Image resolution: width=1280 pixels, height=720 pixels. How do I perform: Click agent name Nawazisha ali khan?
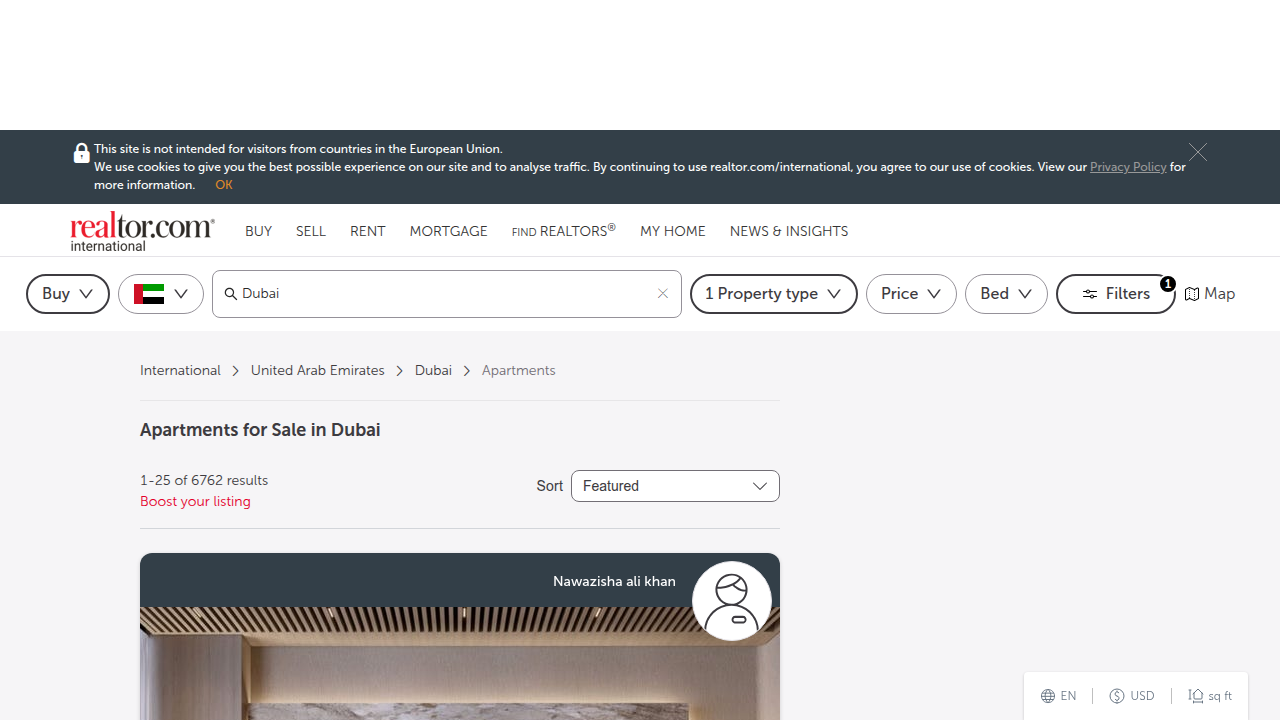click(614, 582)
